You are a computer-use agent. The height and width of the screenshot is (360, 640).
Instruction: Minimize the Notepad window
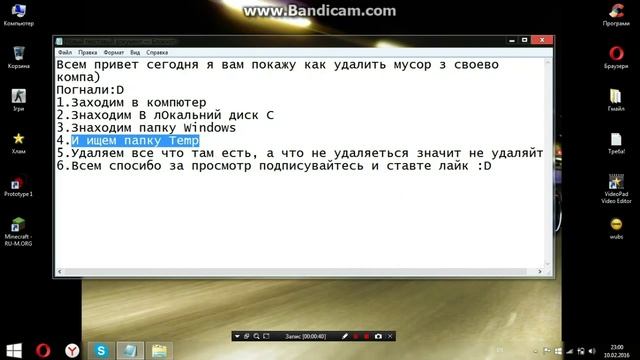512,40
